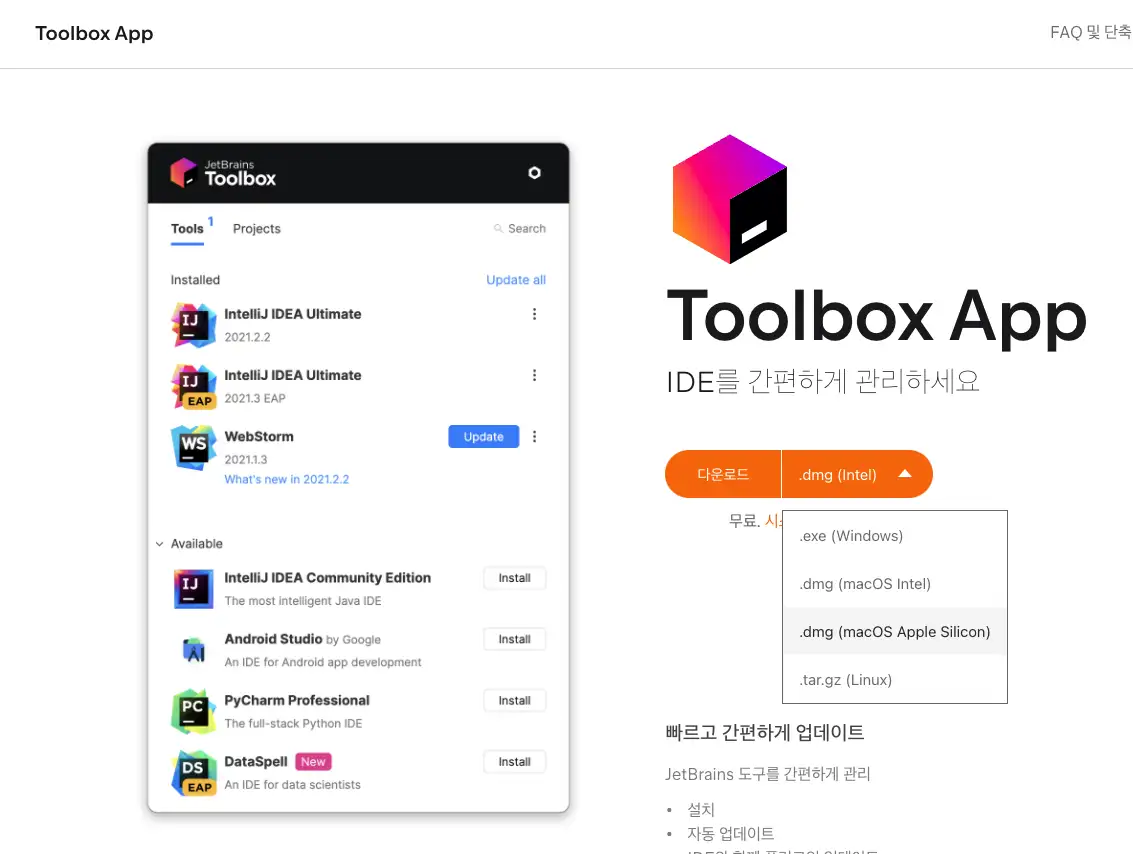Click the New badge next to DataSpell

pyautogui.click(x=313, y=762)
